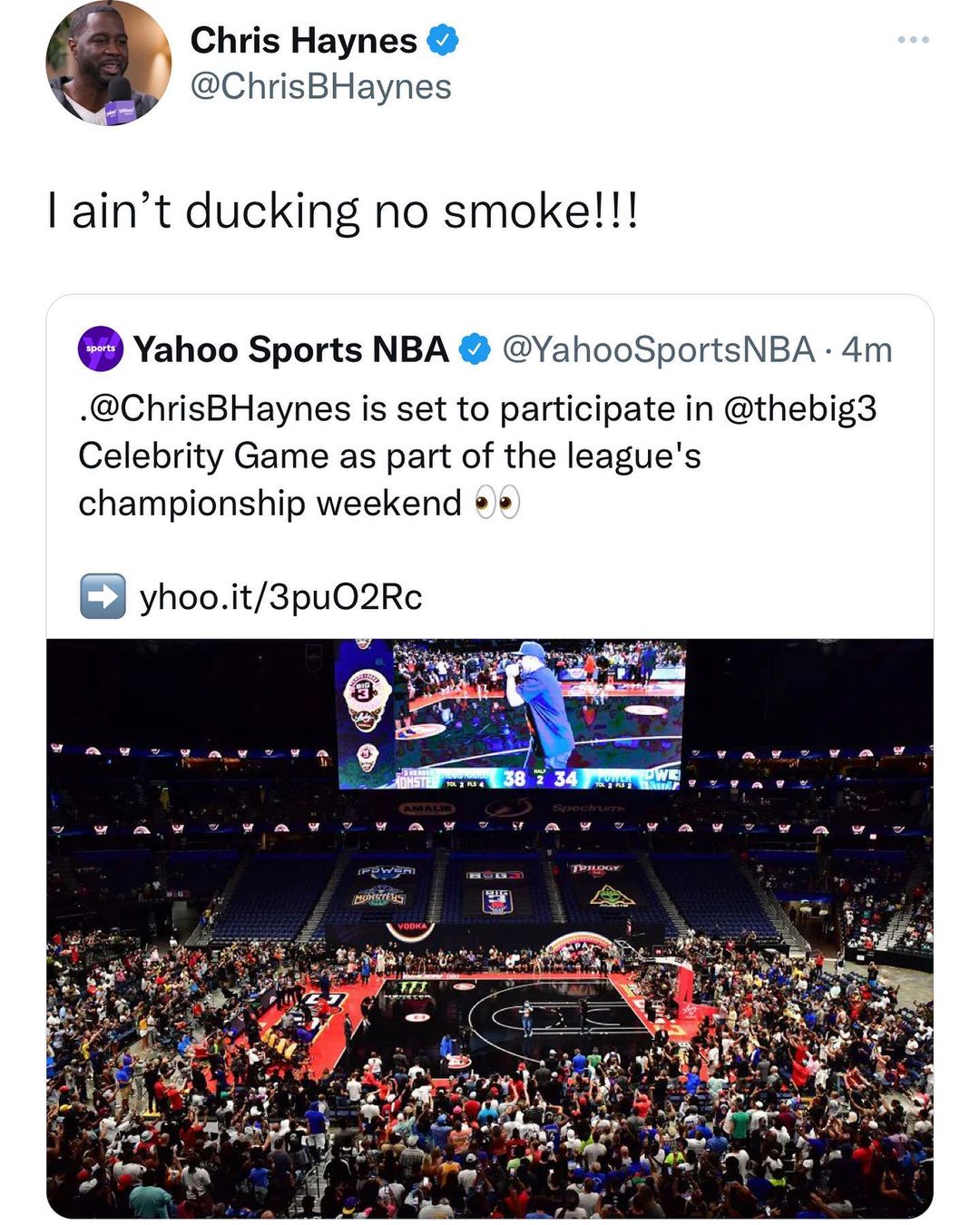
Task: Follow the yhoo.it/3puO2Rc link
Action: point(280,597)
